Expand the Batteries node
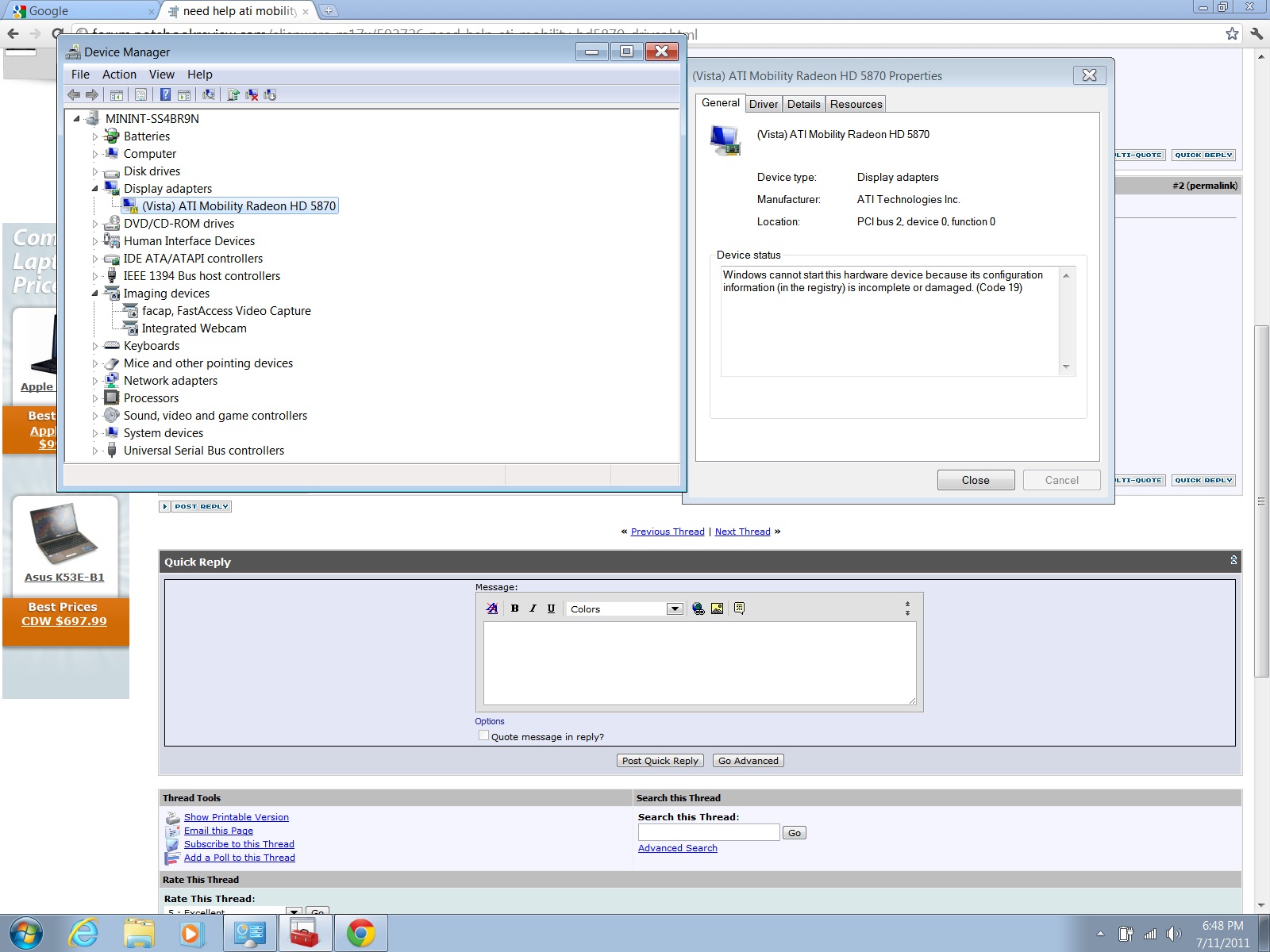 pos(95,136)
